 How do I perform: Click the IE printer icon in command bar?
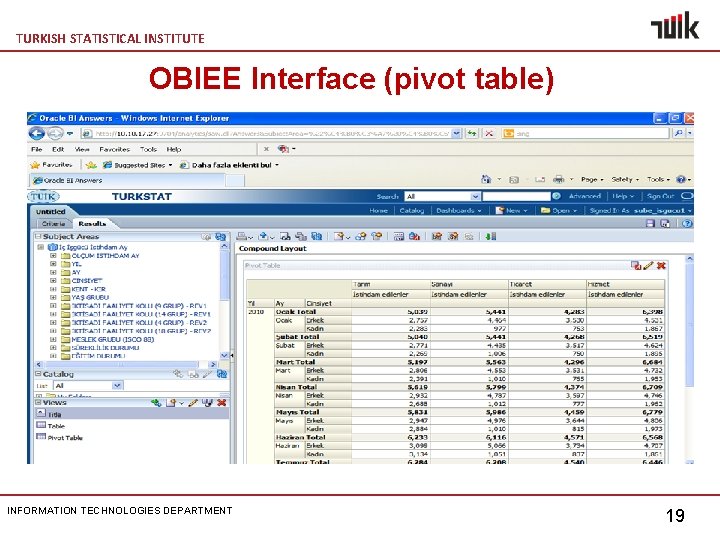point(558,180)
